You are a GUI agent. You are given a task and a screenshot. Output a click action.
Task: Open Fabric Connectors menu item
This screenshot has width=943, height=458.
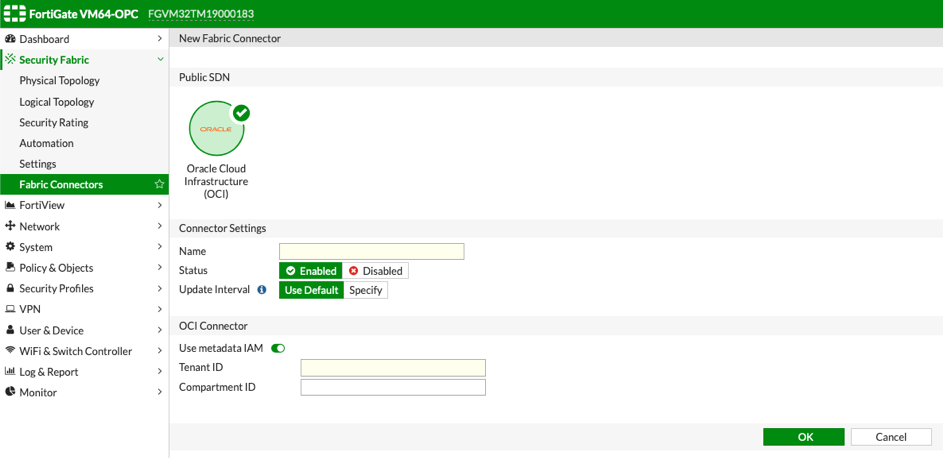[x=84, y=185]
